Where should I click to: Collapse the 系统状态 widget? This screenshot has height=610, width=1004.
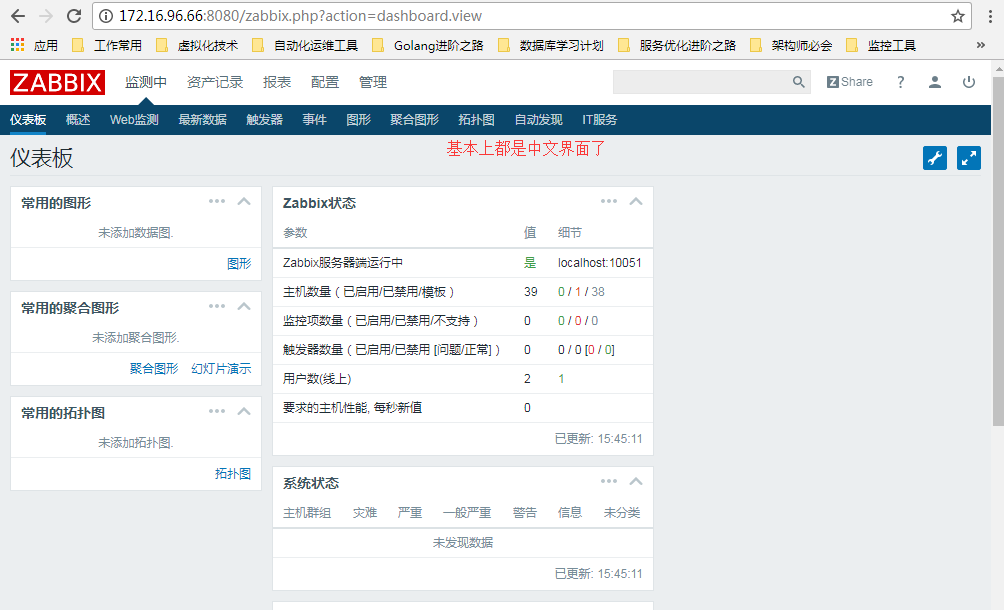pos(636,481)
